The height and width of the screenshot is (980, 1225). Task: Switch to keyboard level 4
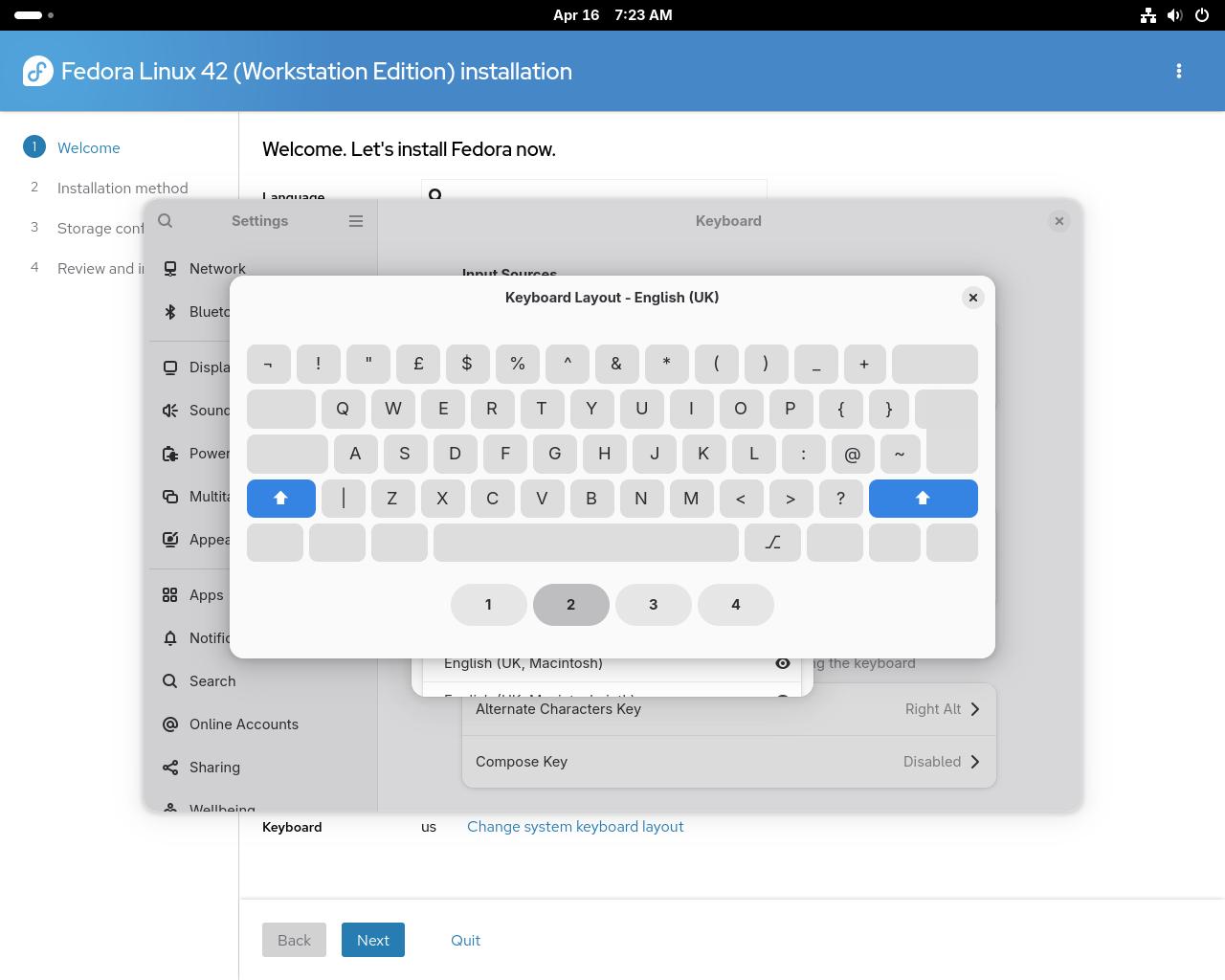point(736,605)
